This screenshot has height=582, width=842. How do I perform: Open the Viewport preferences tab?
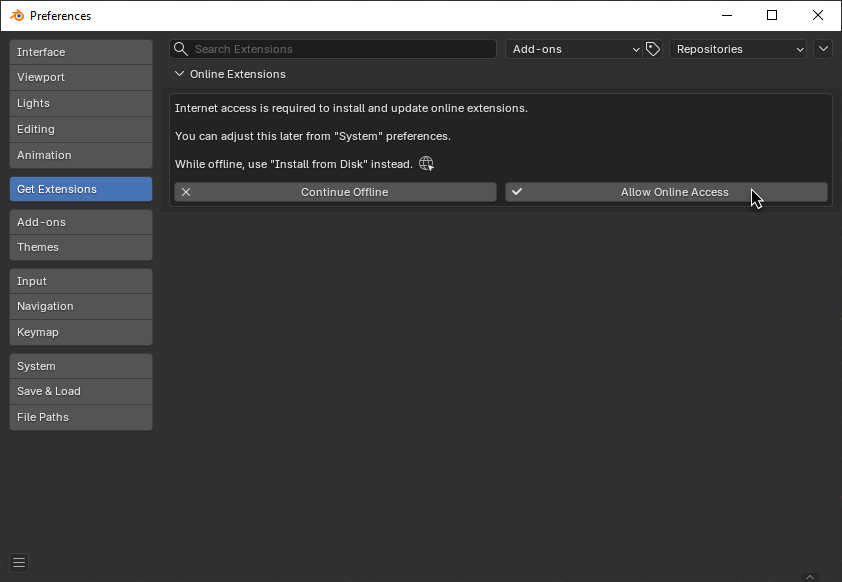click(81, 77)
